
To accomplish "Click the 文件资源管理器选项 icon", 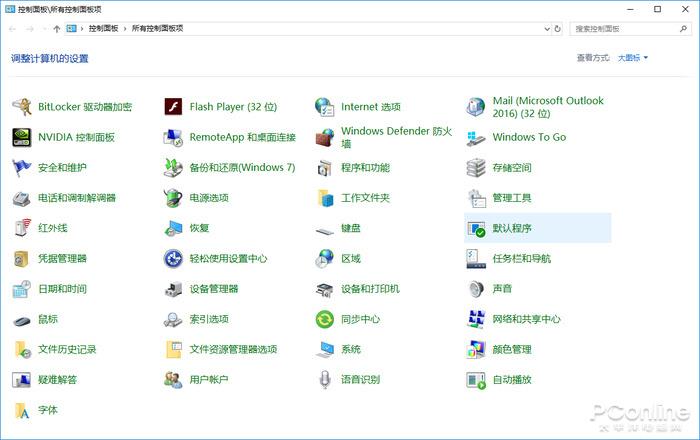I will pos(174,350).
